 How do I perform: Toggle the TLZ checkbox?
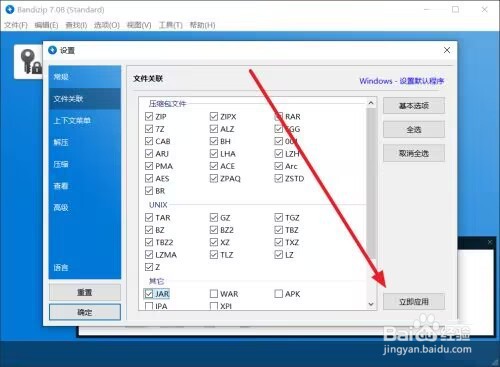coord(214,255)
